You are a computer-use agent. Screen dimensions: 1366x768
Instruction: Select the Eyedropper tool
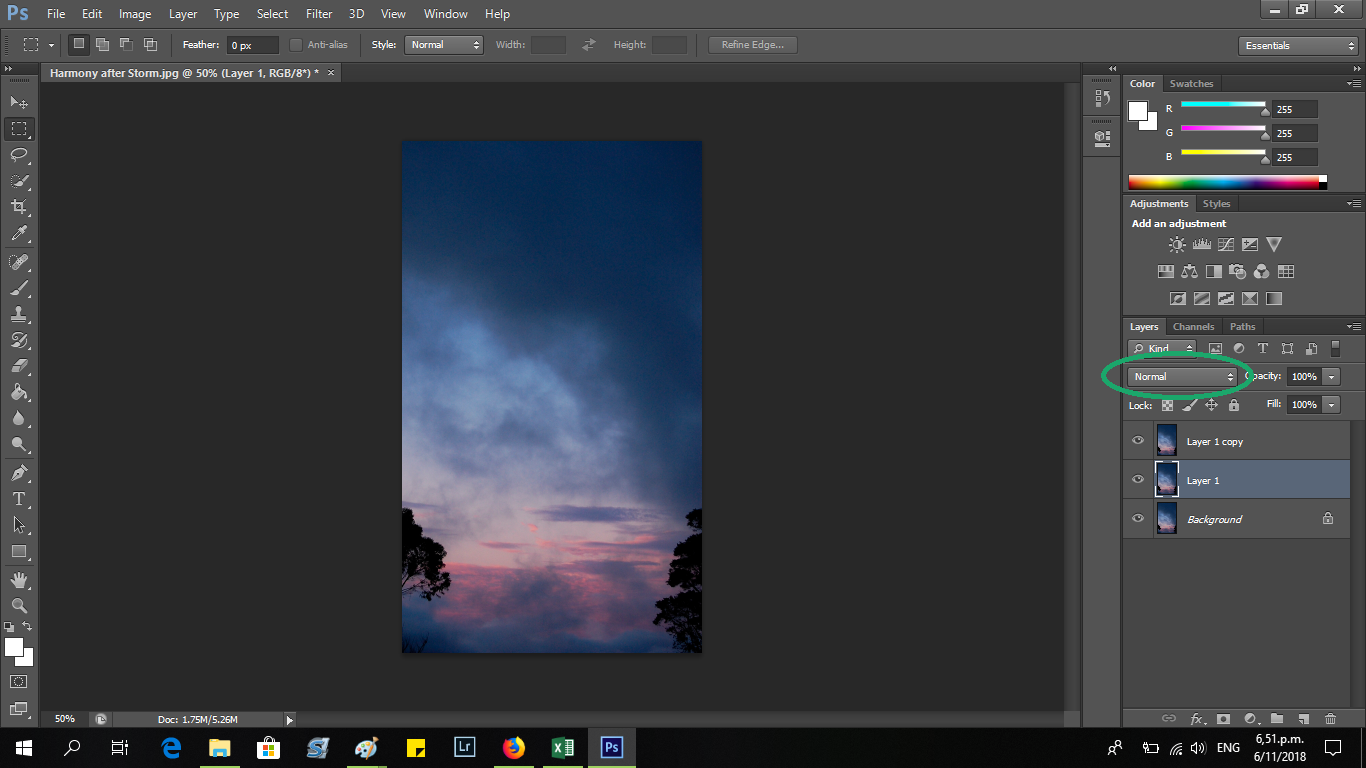(19, 234)
